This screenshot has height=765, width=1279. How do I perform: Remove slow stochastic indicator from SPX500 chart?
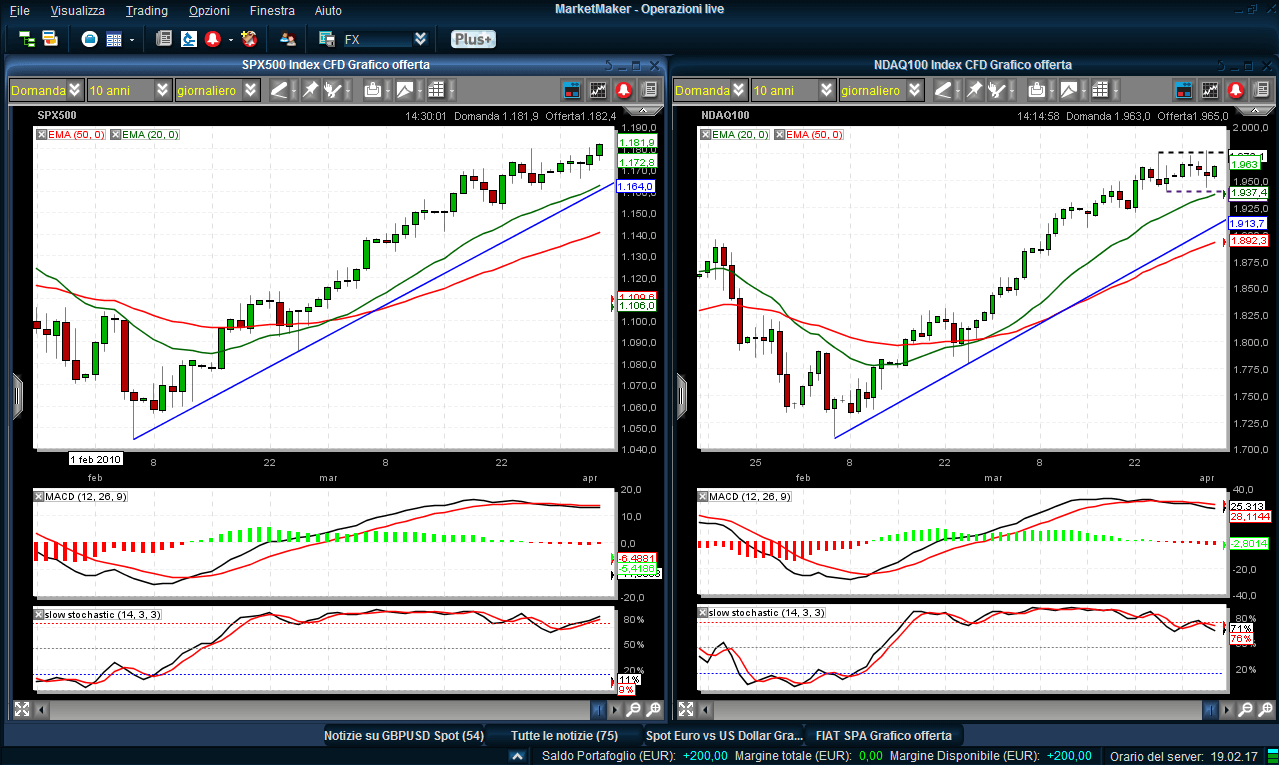pyautogui.click(x=39, y=614)
